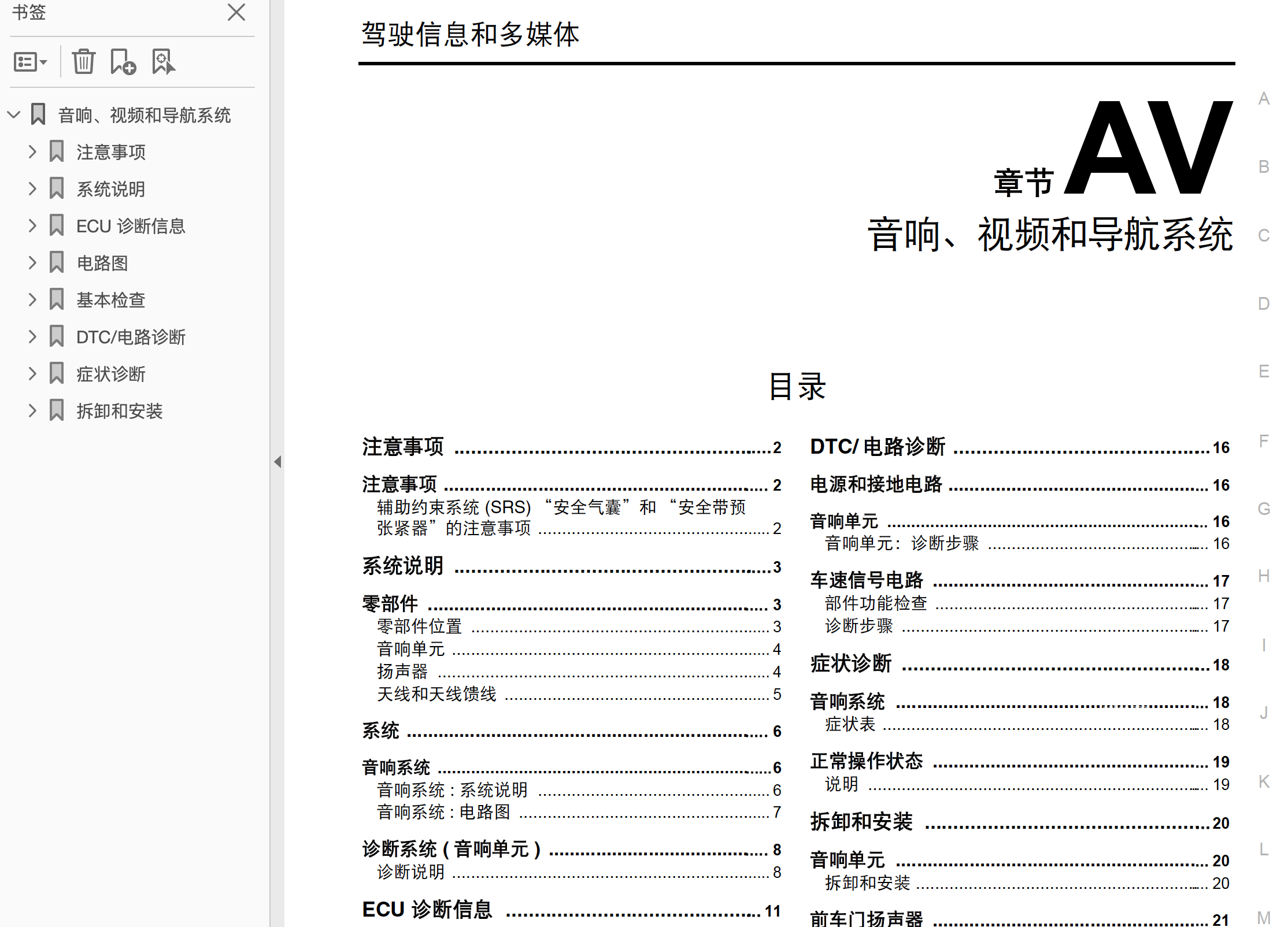1288x927 pixels.
Task: Expand the DTC/电路诊断 bookmark
Action: coord(32,336)
